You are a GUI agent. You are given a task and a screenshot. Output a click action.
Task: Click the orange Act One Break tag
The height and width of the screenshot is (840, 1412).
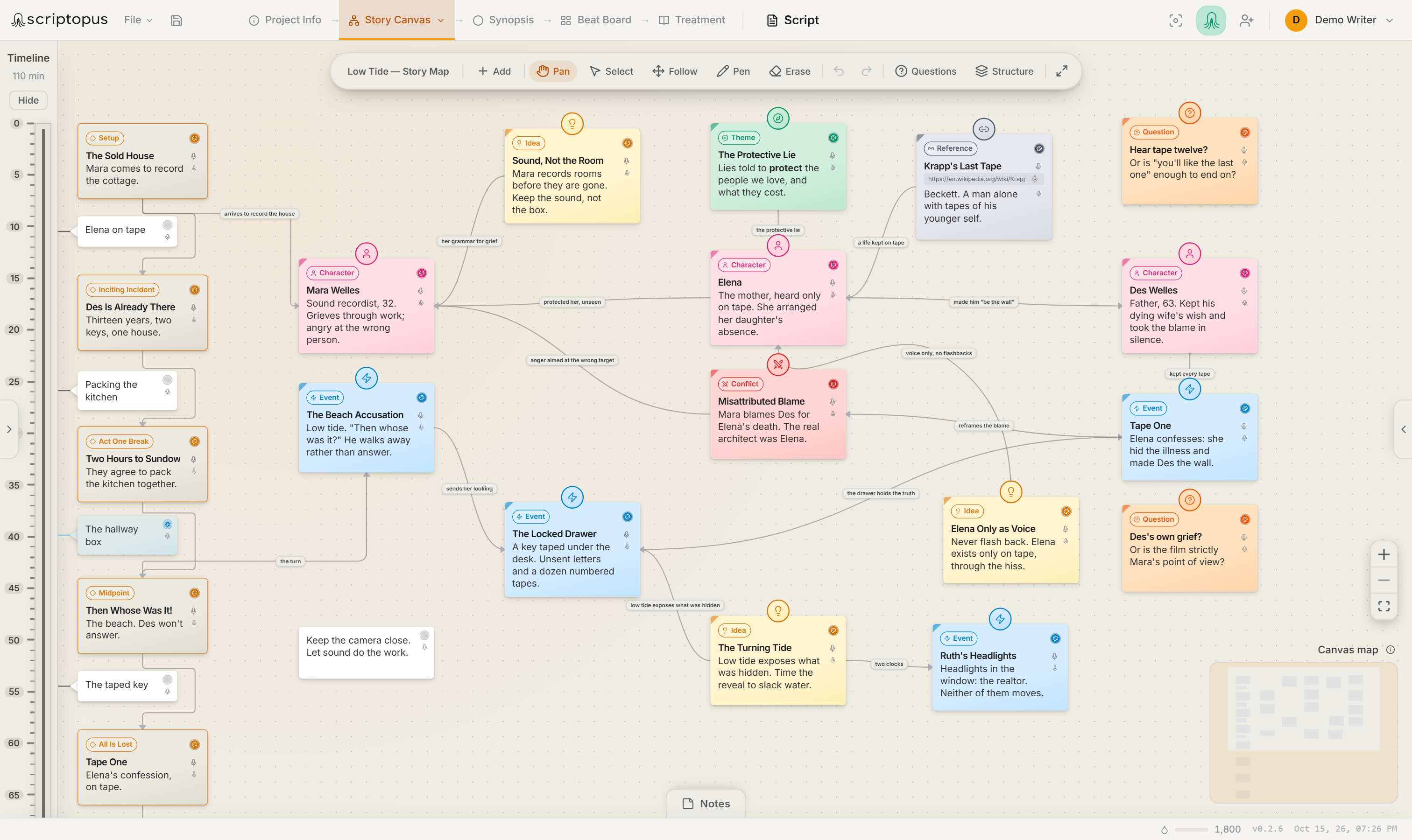[120, 441]
